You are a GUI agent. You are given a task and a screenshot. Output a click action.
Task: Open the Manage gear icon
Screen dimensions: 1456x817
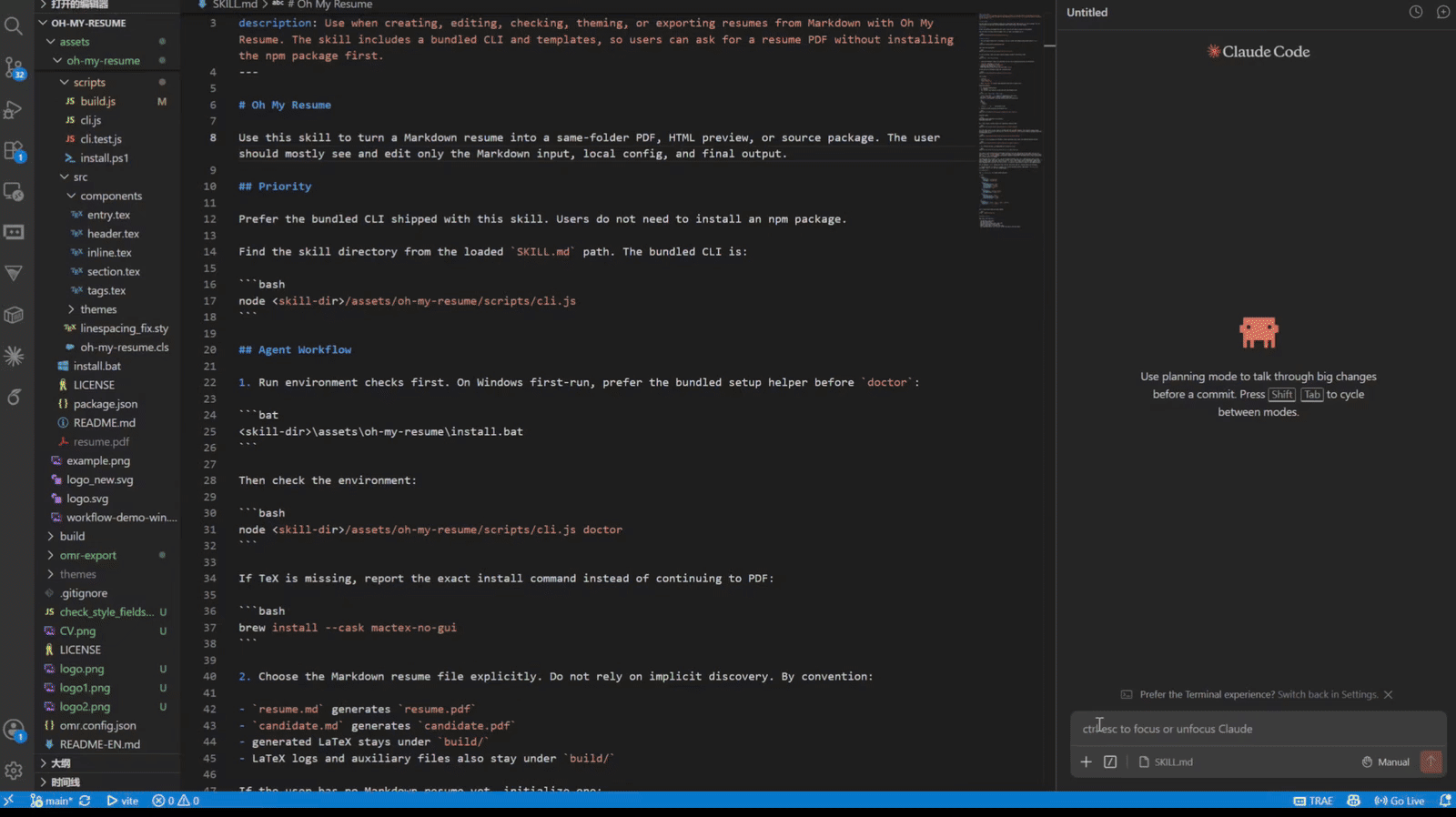tap(14, 771)
